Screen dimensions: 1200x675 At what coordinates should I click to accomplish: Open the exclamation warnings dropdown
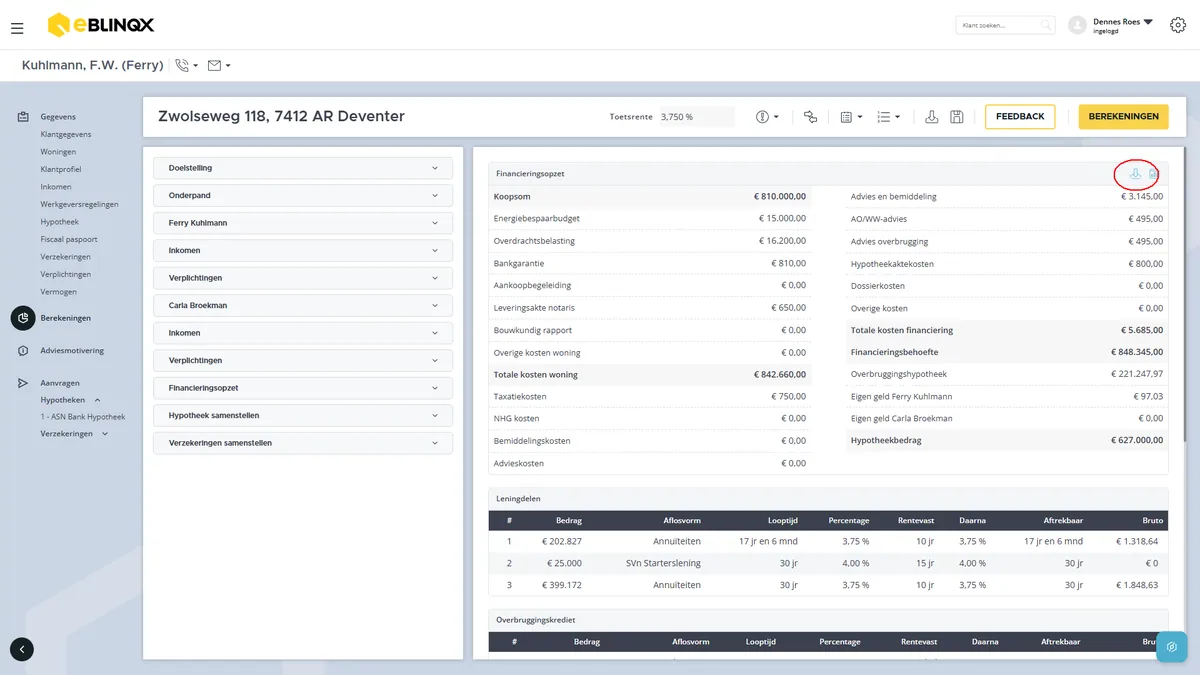click(x=767, y=117)
